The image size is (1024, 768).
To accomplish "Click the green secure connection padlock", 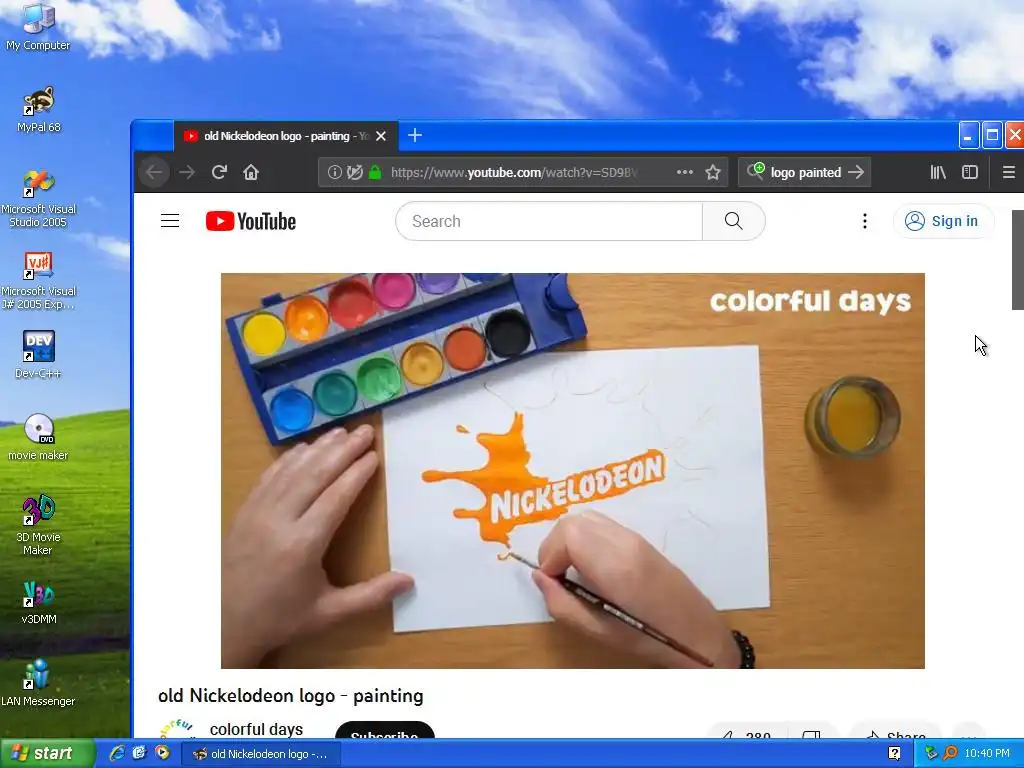I will tap(375, 172).
